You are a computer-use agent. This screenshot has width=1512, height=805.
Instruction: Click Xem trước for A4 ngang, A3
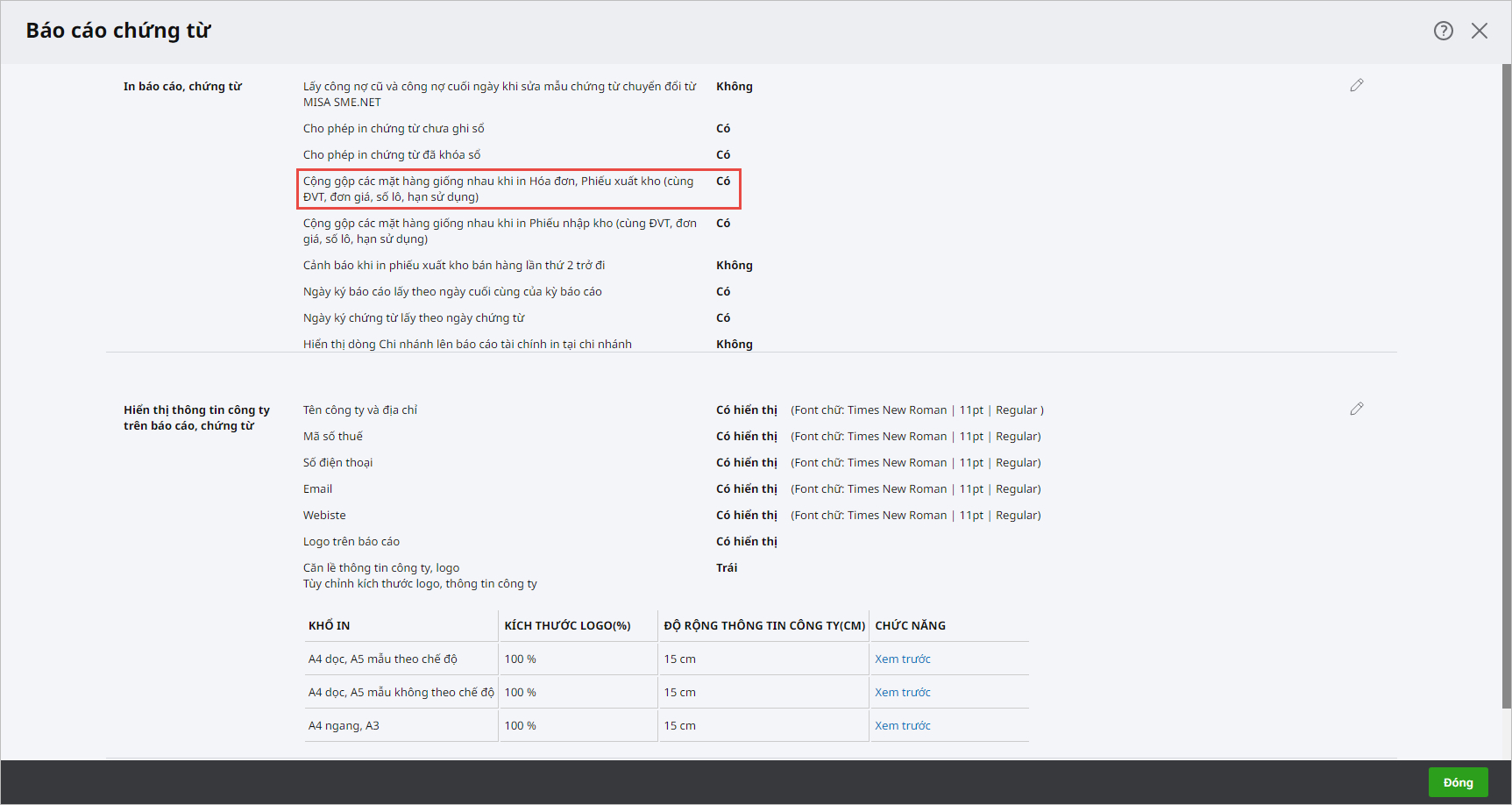pyautogui.click(x=902, y=725)
